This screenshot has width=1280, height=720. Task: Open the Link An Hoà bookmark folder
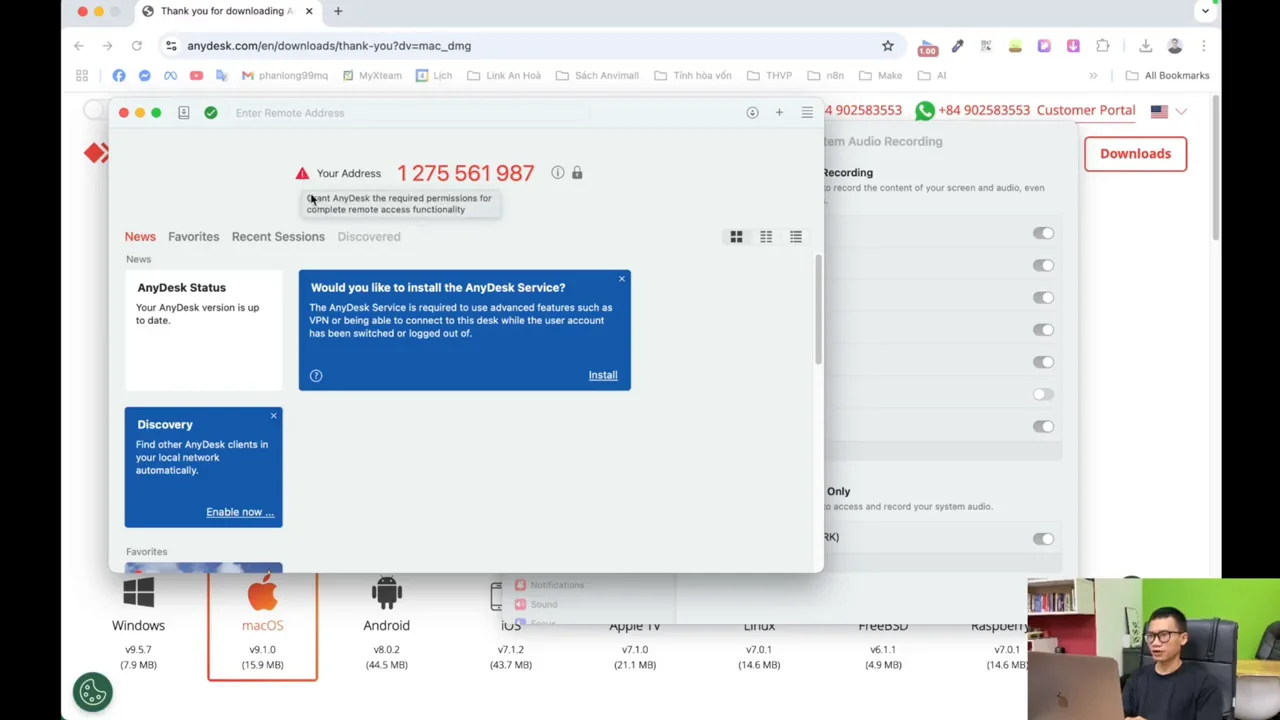point(503,75)
